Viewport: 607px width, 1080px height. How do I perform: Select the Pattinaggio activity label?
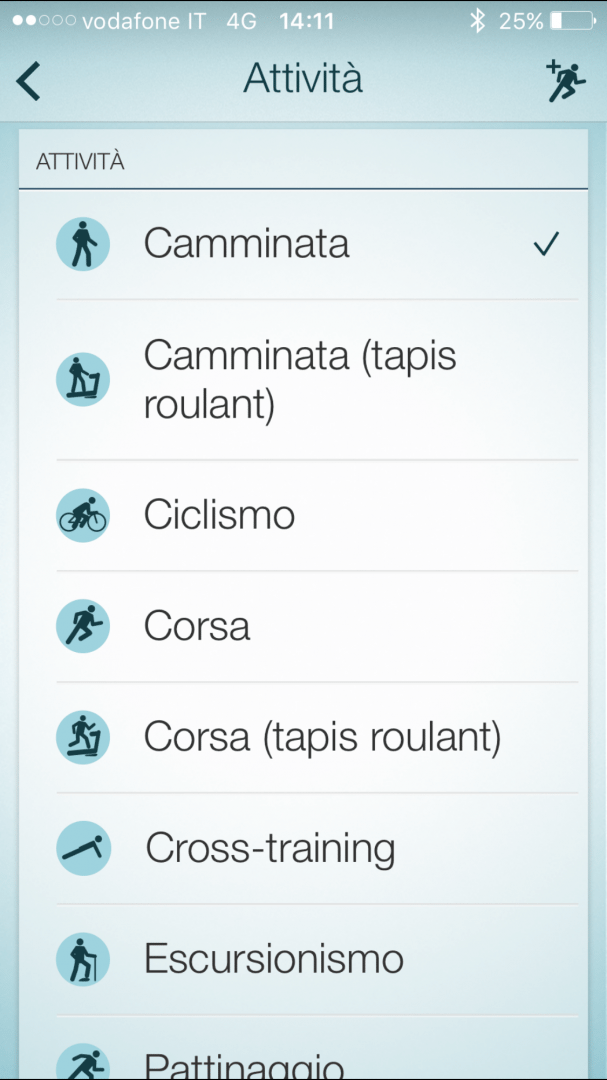tap(245, 1064)
